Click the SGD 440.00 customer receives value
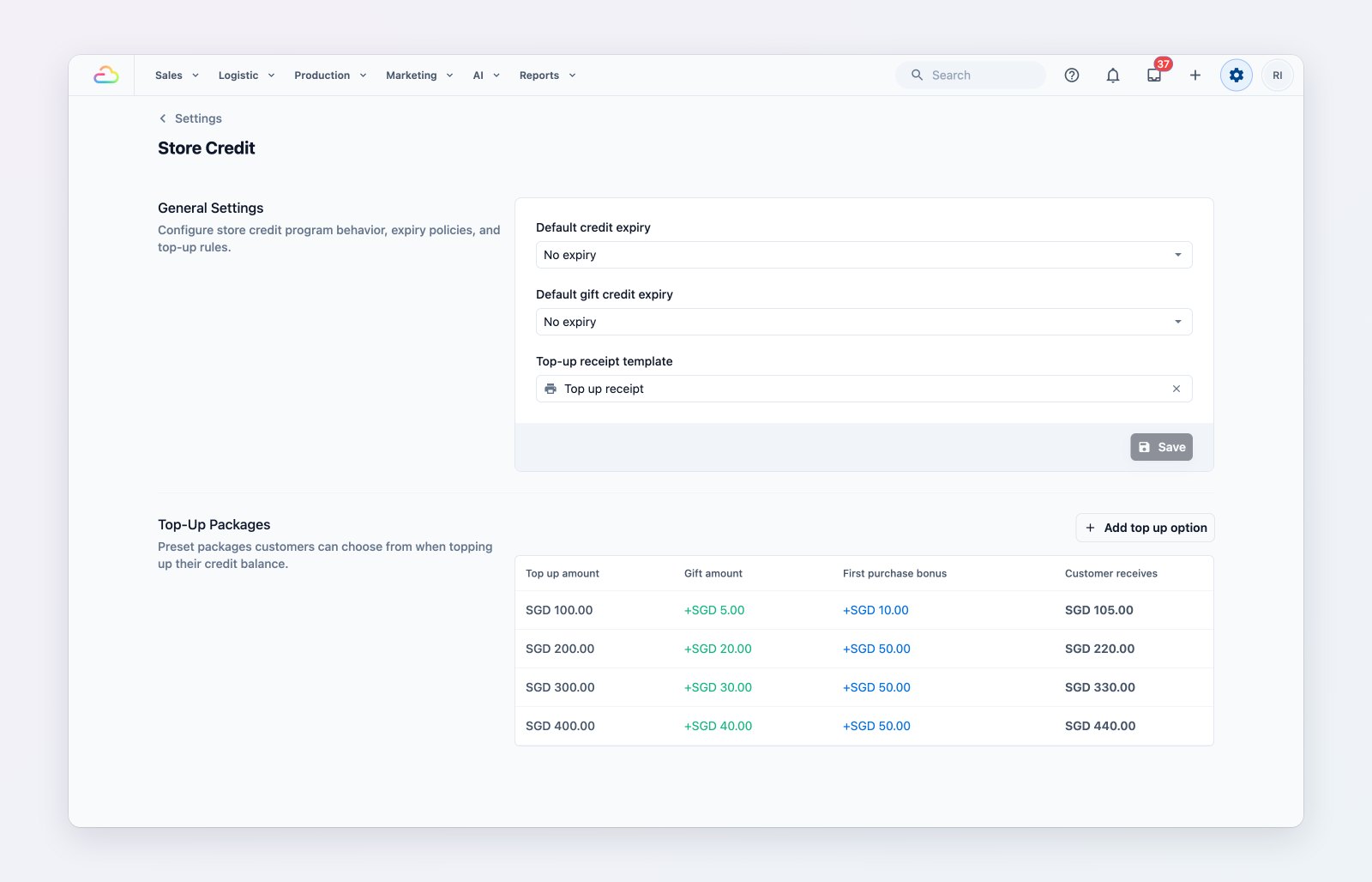1372x882 pixels. click(x=1100, y=726)
